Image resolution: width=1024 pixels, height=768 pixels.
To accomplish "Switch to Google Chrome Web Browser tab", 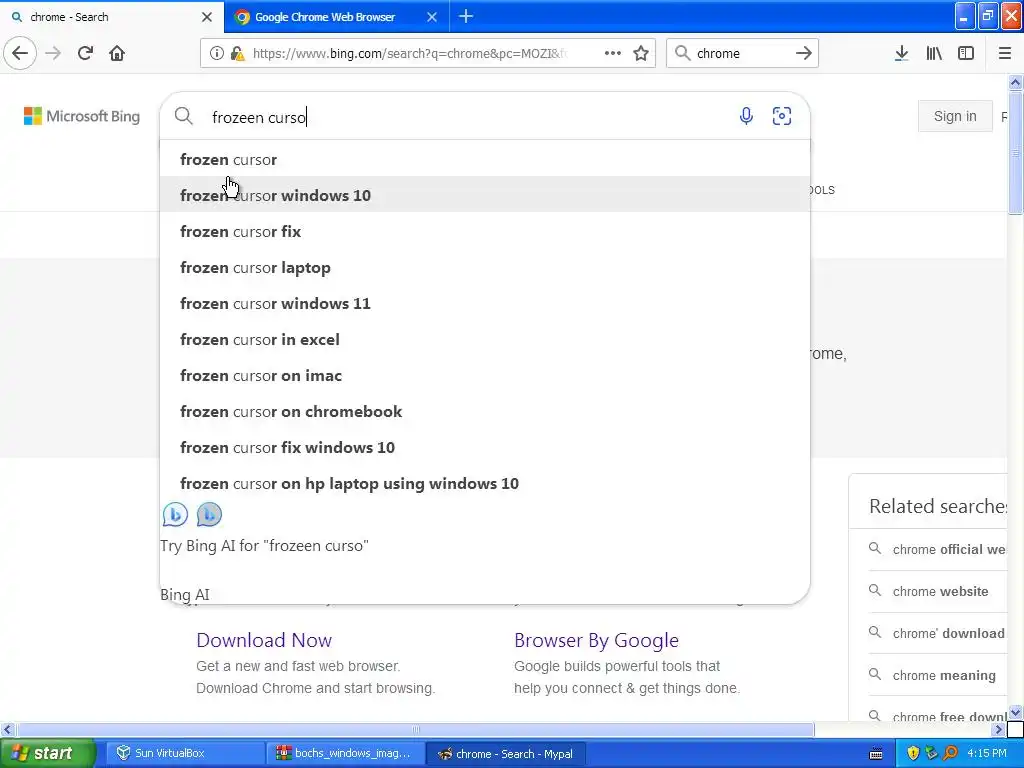I will (x=336, y=17).
